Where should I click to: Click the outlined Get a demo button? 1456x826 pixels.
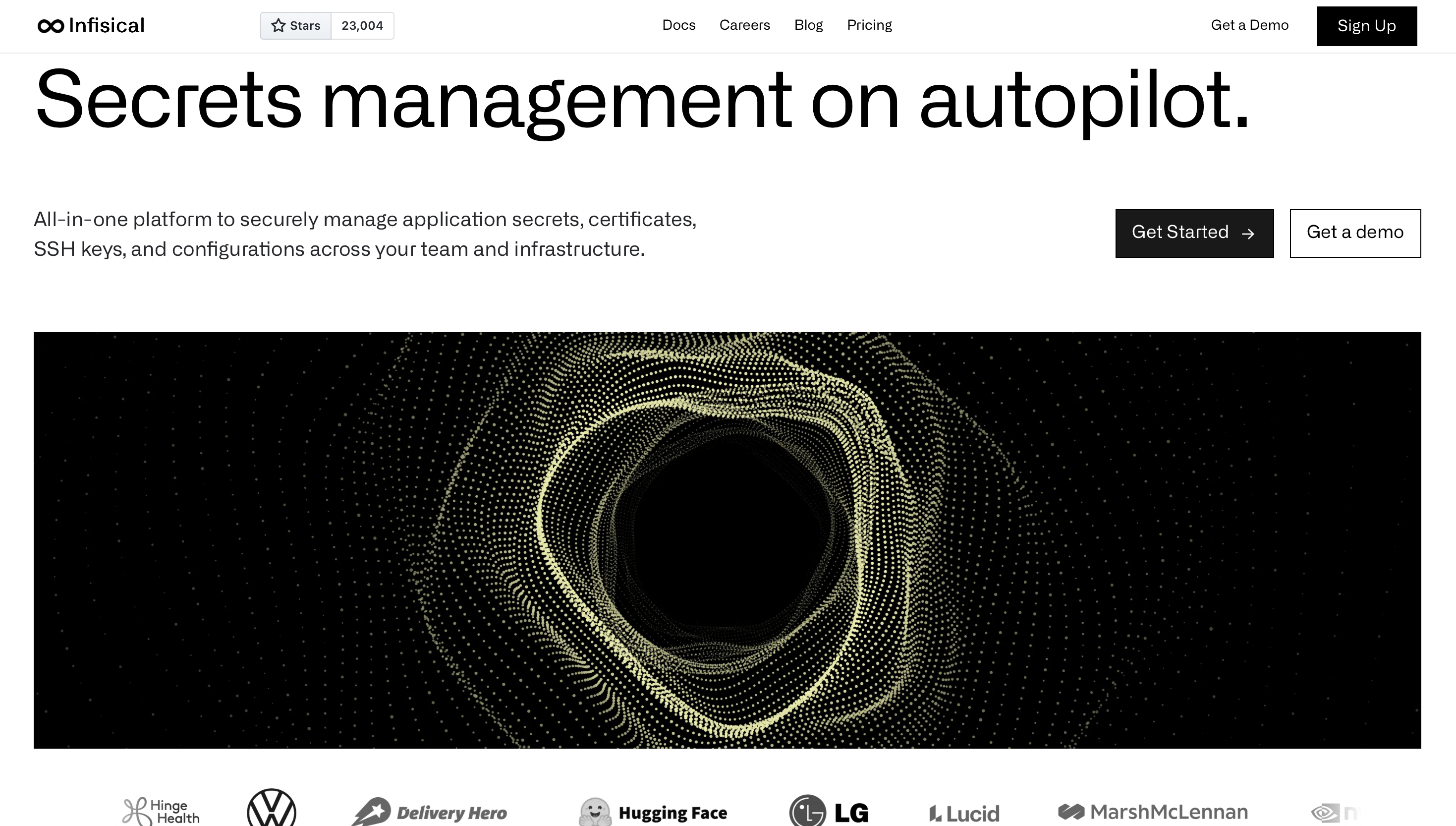(x=1355, y=233)
